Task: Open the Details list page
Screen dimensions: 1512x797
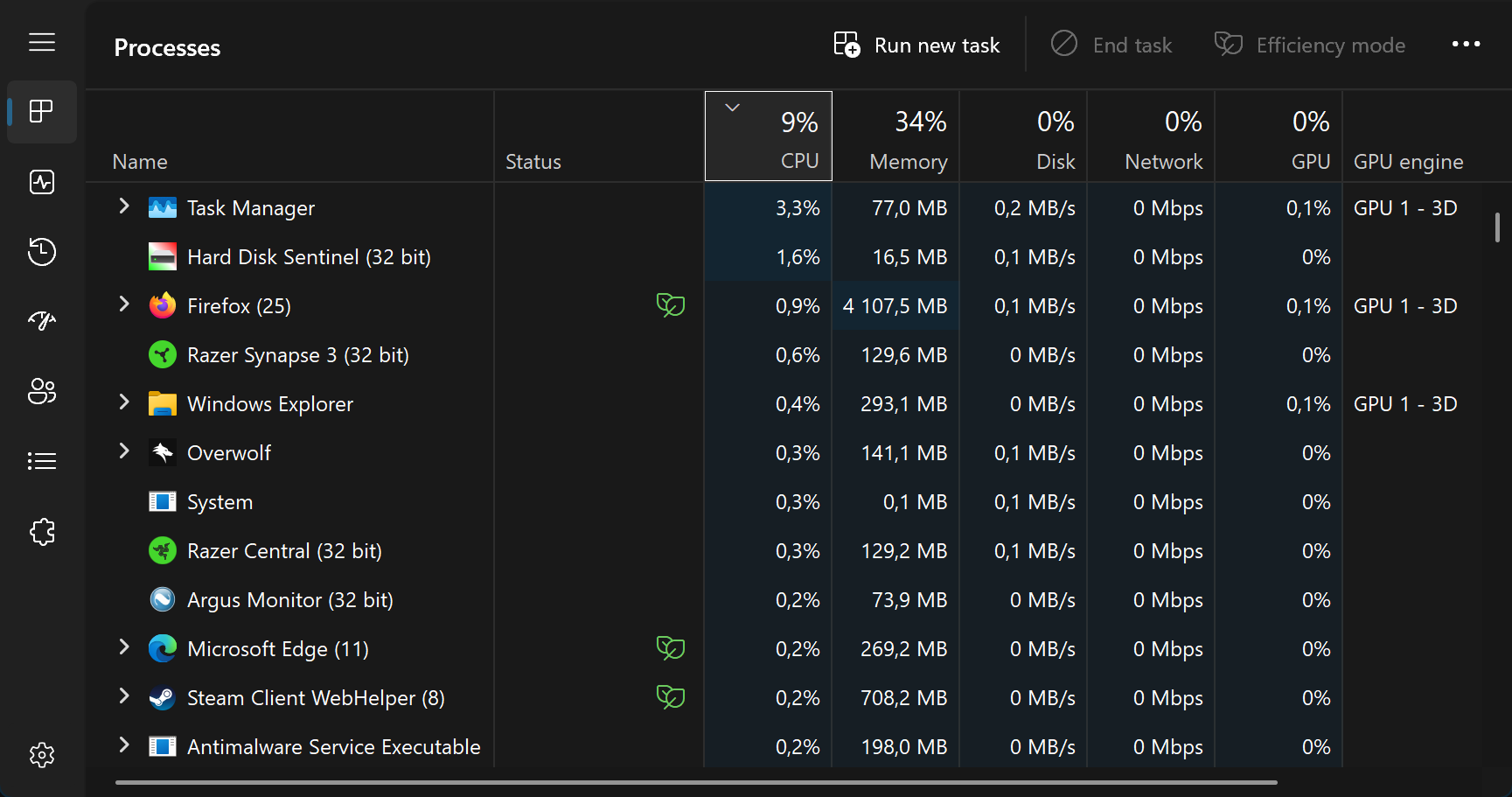Action: [x=41, y=461]
